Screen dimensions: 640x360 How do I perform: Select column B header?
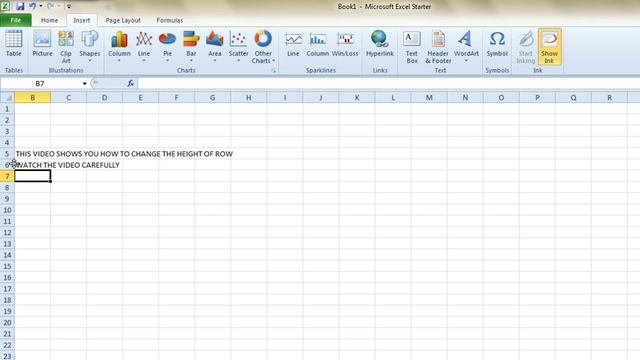[x=33, y=98]
